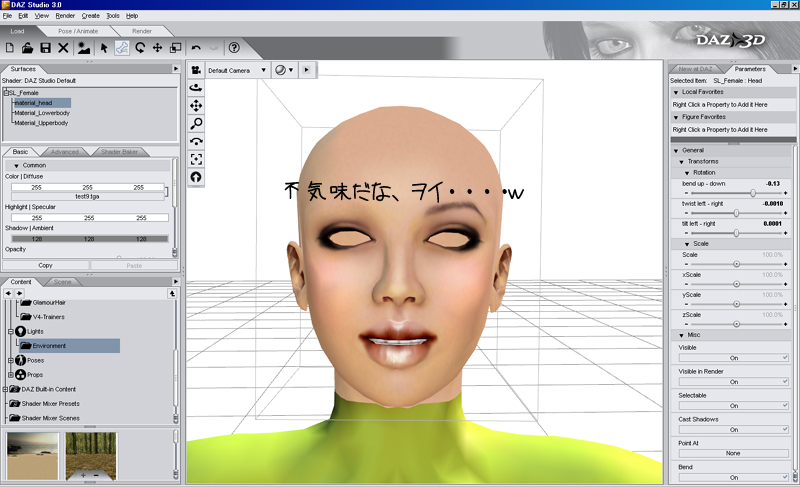This screenshot has width=800, height=487.
Task: Collapse the Transforms group
Action: pyautogui.click(x=682, y=162)
